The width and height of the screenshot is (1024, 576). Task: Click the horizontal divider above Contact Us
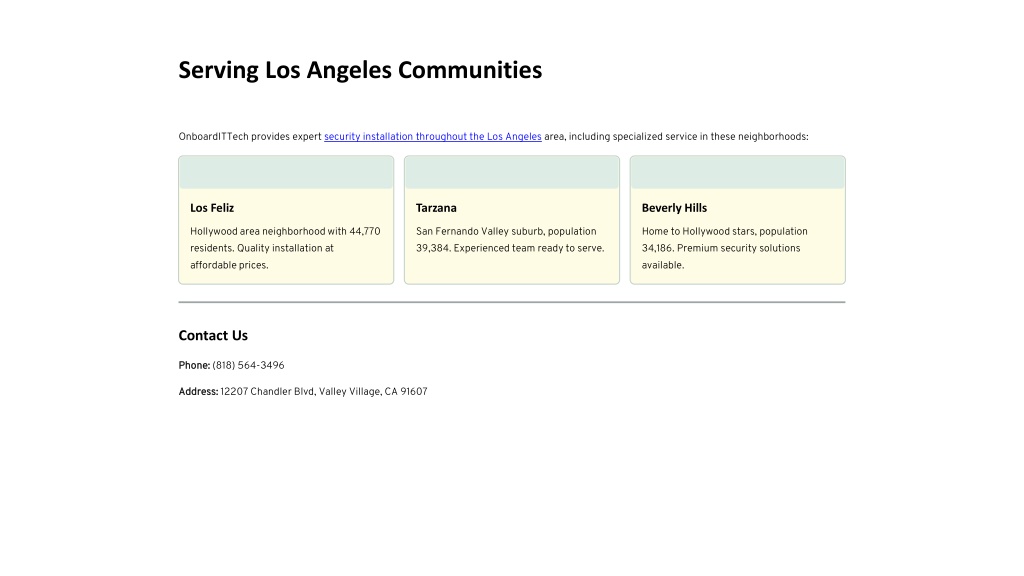(x=512, y=302)
